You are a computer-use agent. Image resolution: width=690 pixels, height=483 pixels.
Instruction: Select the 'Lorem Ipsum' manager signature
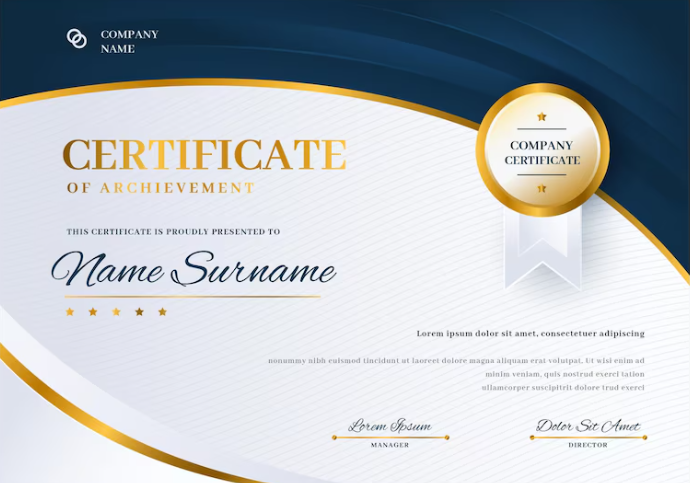click(x=390, y=425)
